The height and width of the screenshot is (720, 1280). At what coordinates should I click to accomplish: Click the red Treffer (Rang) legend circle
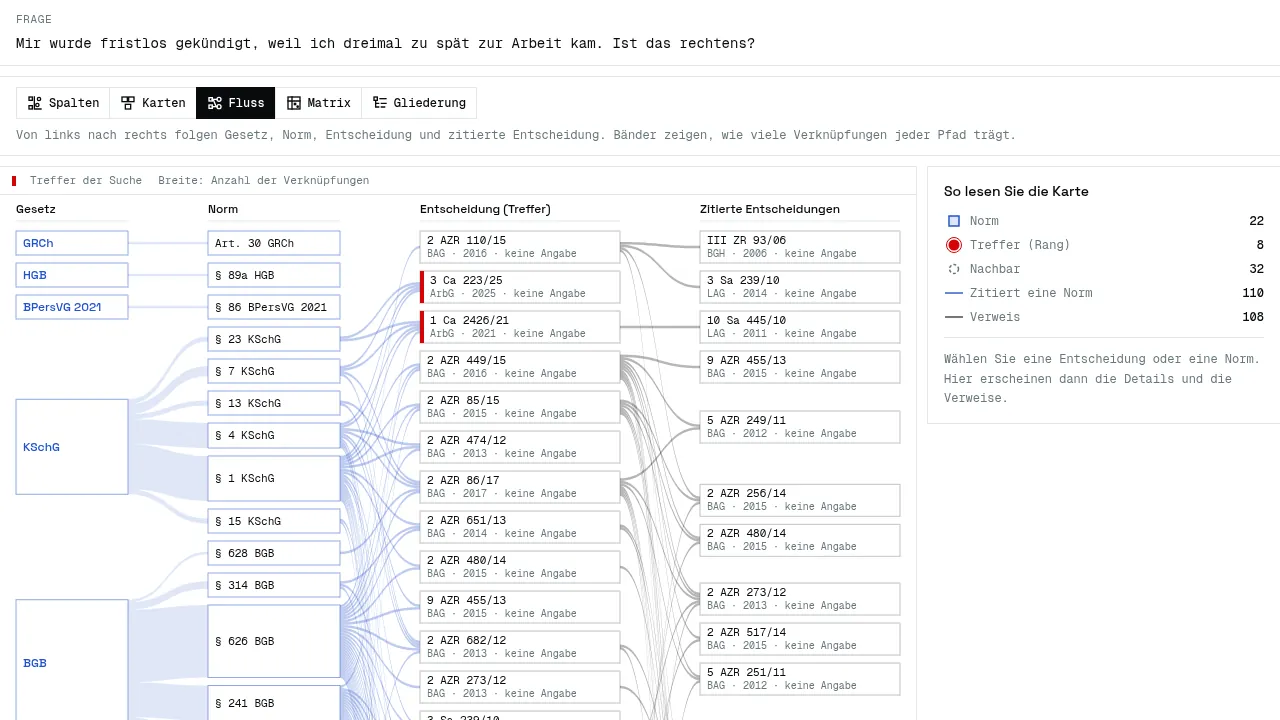pos(954,245)
